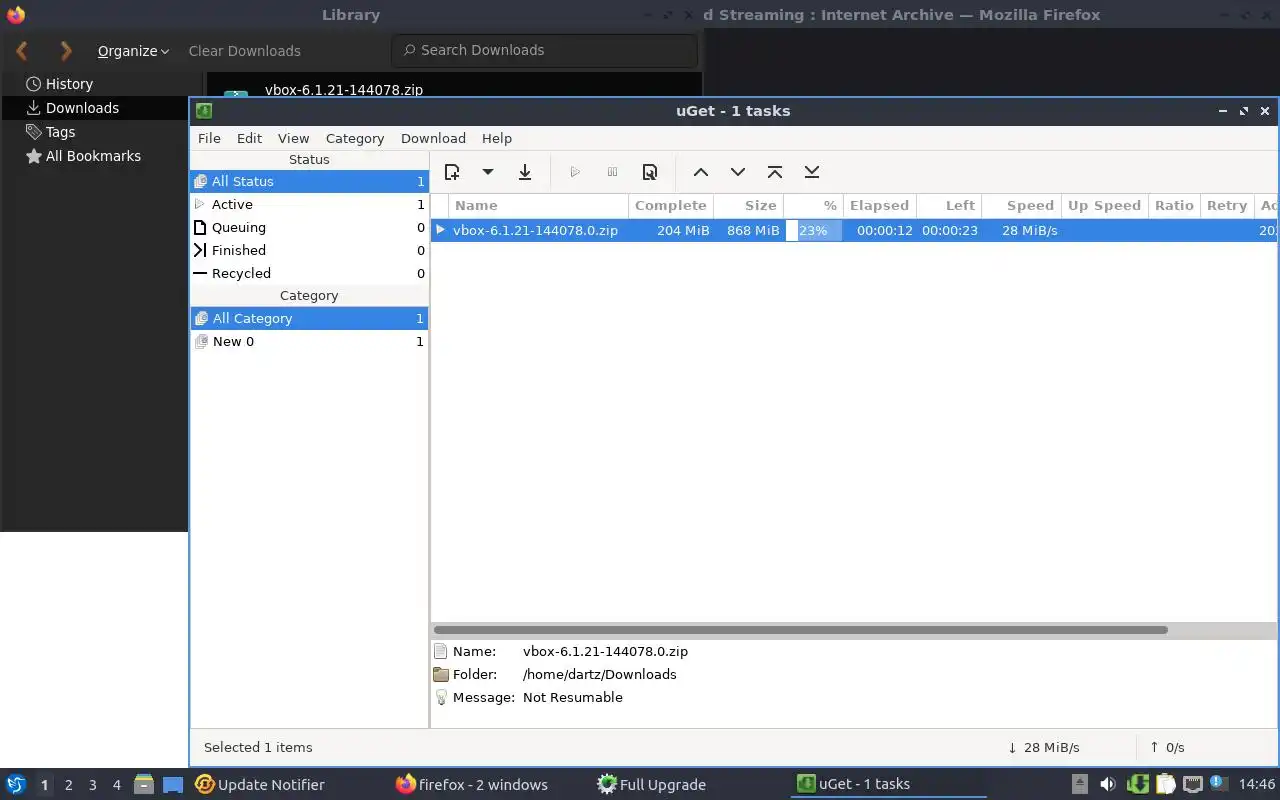Click the Left column header

[x=949, y=205]
